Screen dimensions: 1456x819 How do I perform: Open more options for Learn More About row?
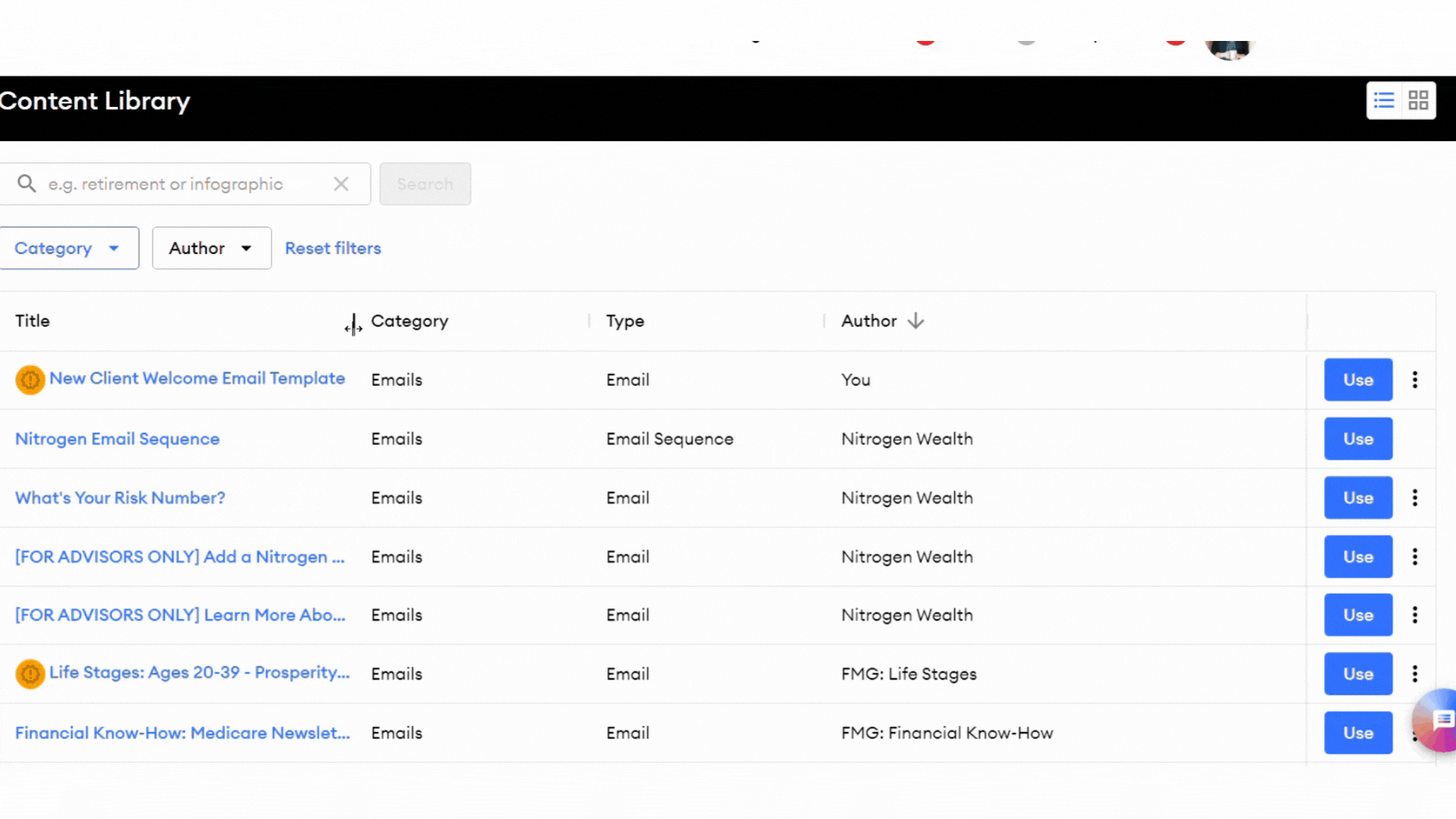1414,615
